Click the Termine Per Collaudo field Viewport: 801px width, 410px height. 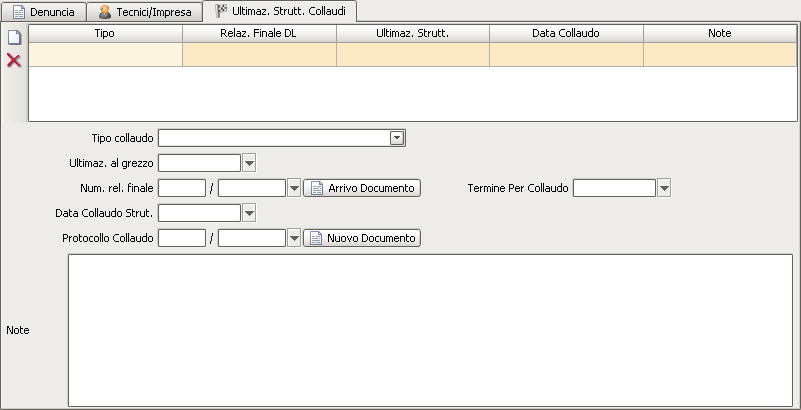pyautogui.click(x=614, y=188)
